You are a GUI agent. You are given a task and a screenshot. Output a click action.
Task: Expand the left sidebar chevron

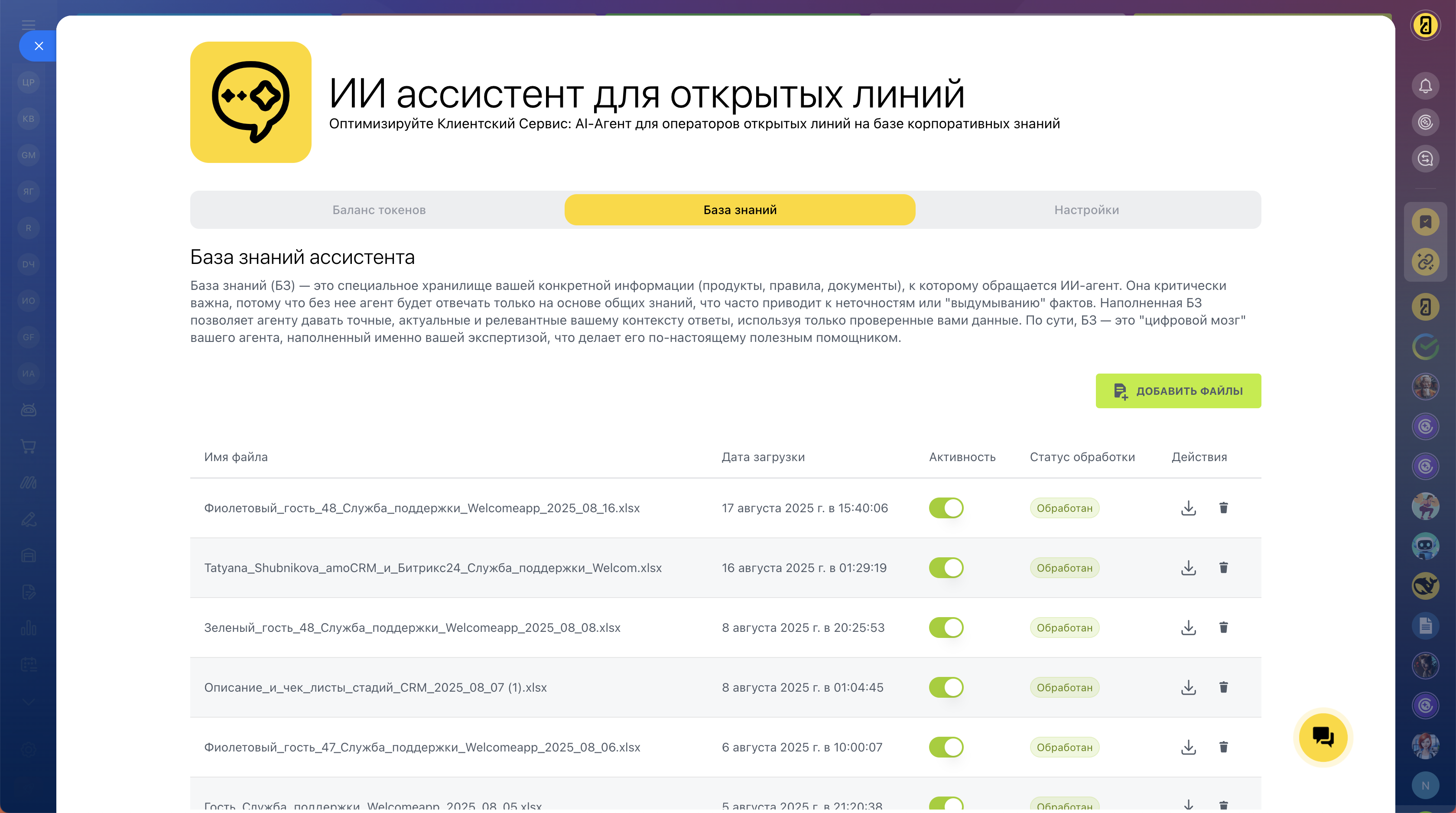click(28, 702)
